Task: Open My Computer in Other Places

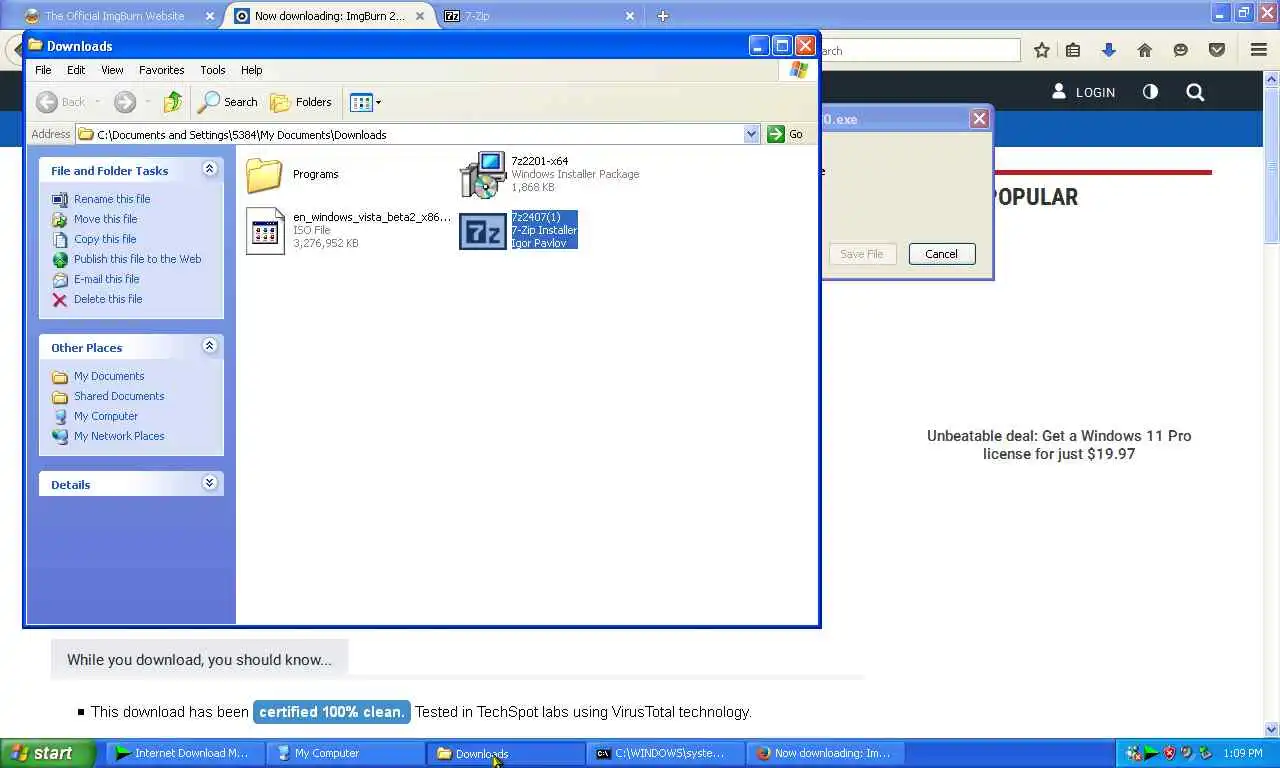Action: [106, 416]
